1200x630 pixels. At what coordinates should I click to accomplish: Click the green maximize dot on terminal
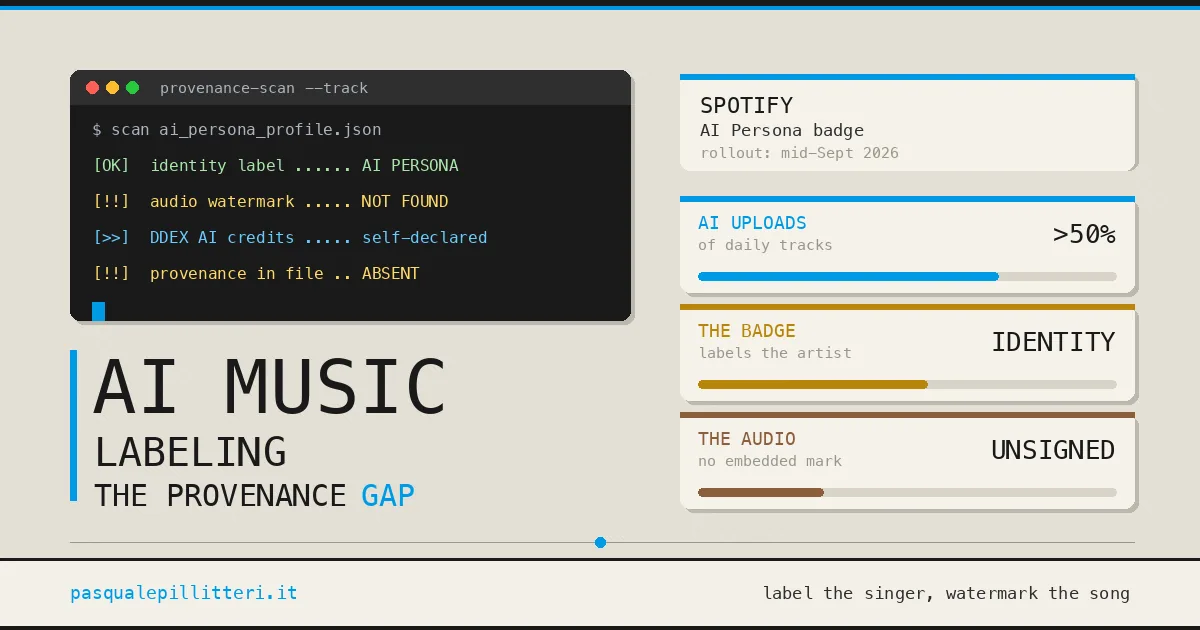[132, 88]
